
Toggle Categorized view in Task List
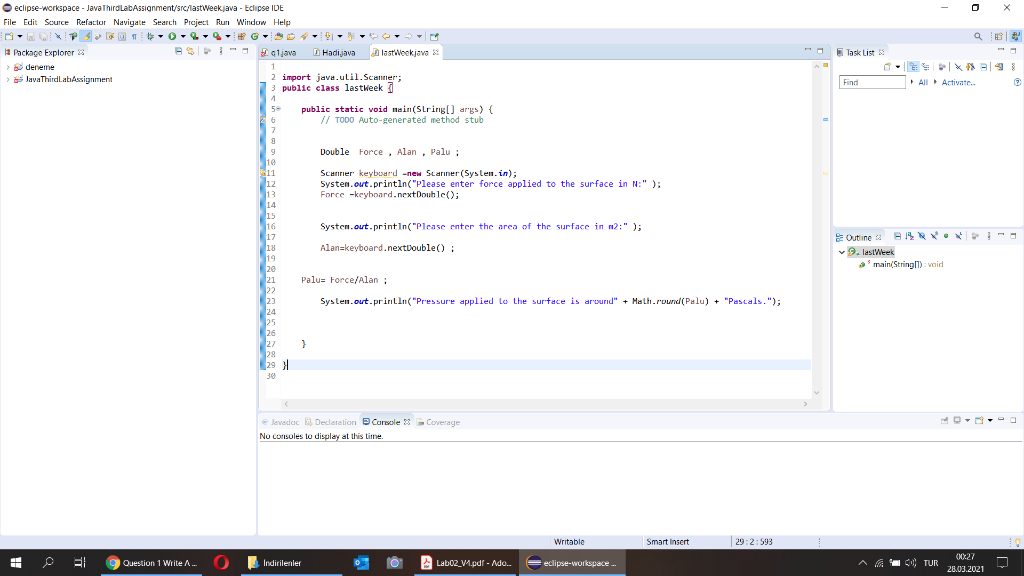pos(913,67)
